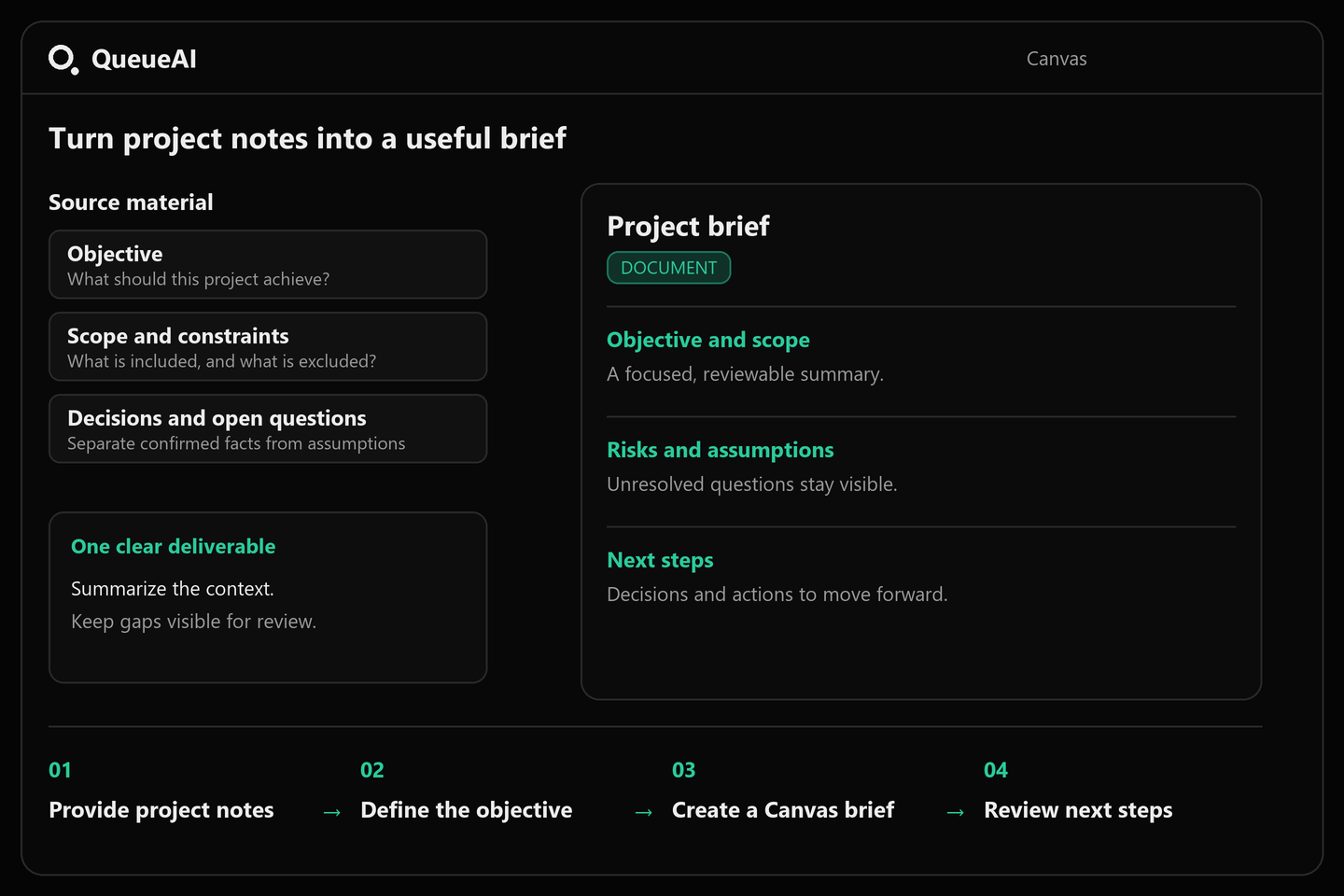Click step number 04
Image resolution: width=1344 pixels, height=896 pixels.
pyautogui.click(x=996, y=770)
